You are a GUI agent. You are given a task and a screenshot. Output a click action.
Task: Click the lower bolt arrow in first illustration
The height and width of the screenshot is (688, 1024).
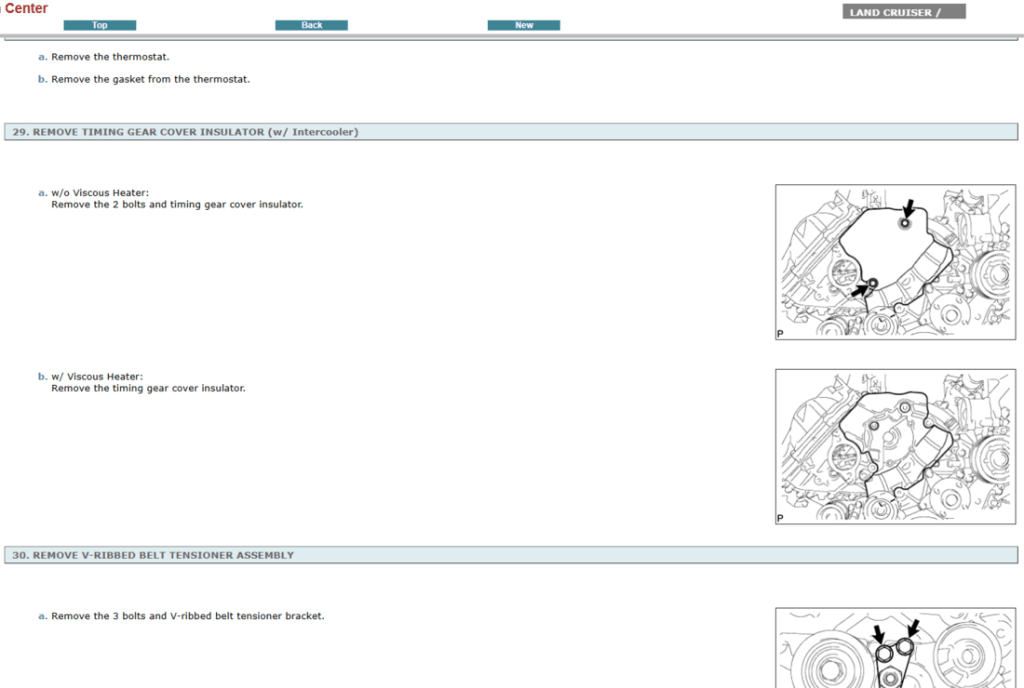(859, 291)
